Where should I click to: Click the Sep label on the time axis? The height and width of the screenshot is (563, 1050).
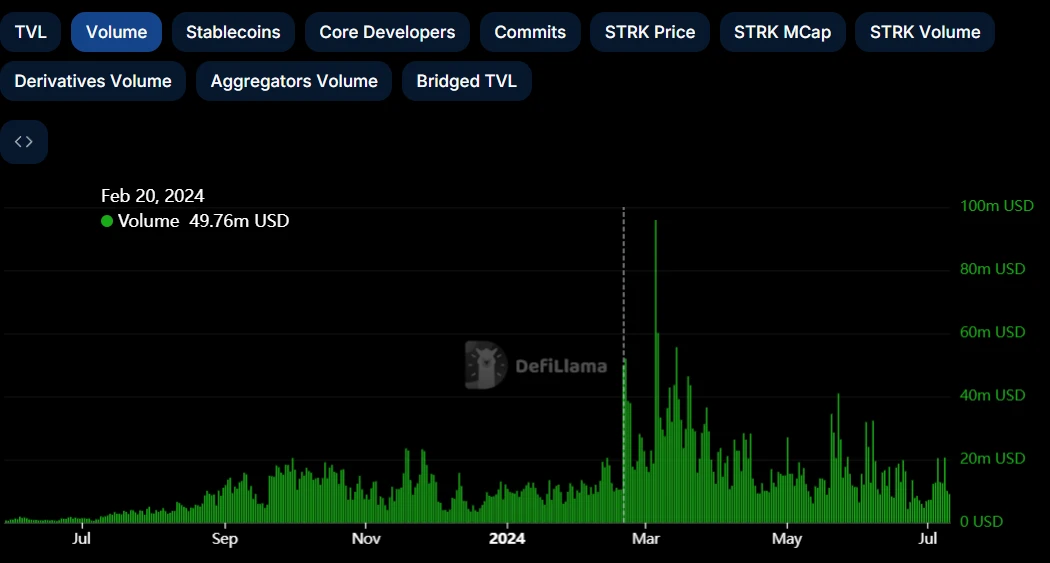pos(225,539)
